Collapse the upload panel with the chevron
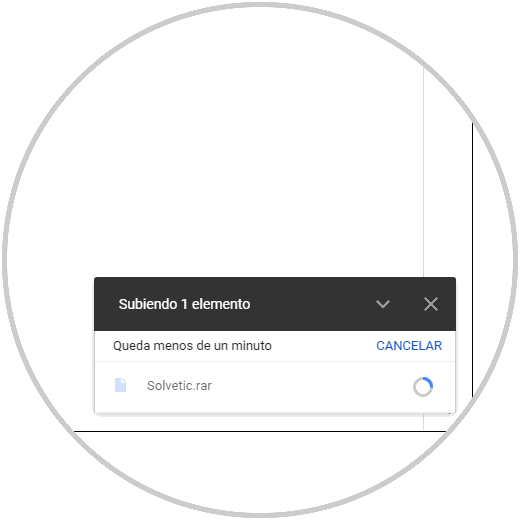Image resolution: width=520 pixels, height=520 pixels. pyautogui.click(x=383, y=304)
